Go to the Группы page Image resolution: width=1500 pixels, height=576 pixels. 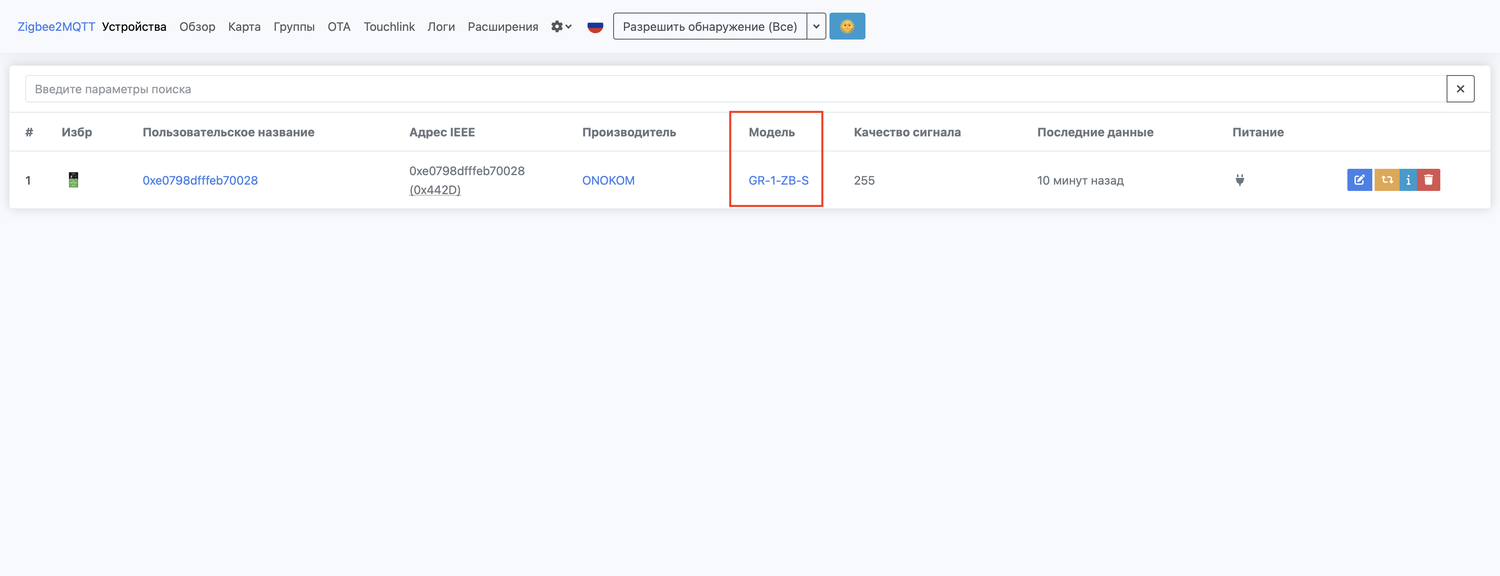(294, 27)
